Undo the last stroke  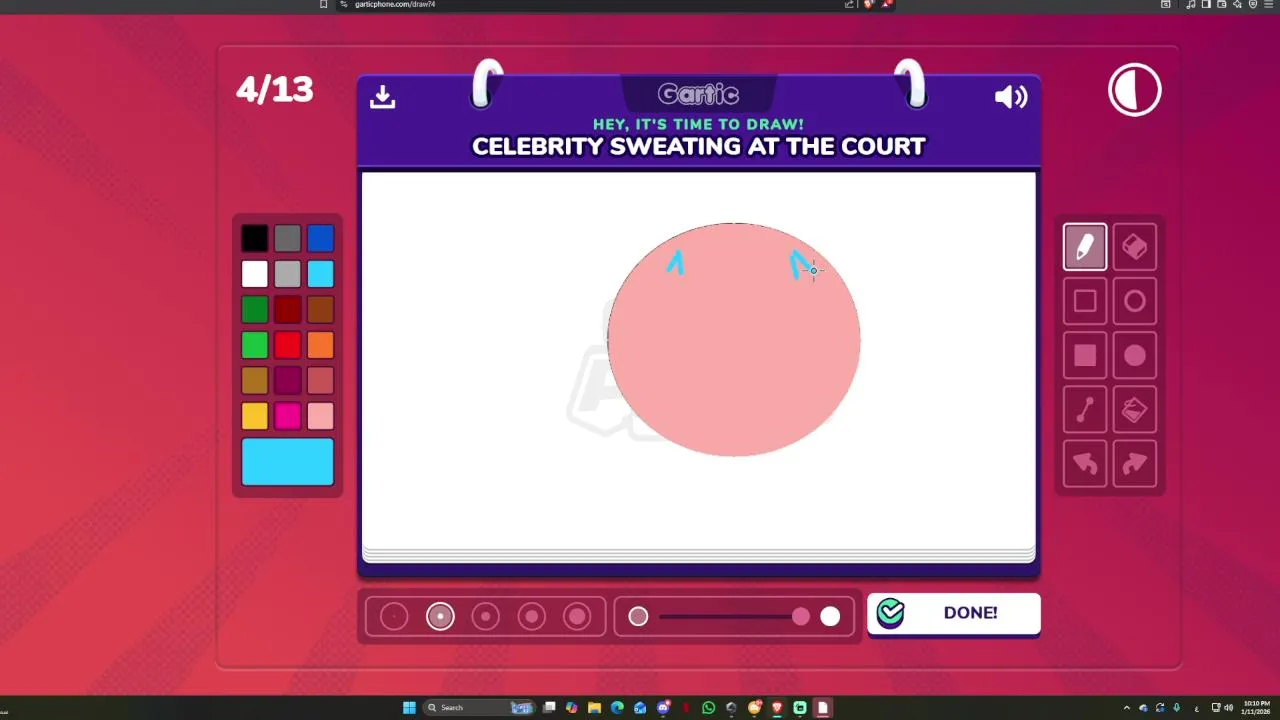tap(1085, 464)
